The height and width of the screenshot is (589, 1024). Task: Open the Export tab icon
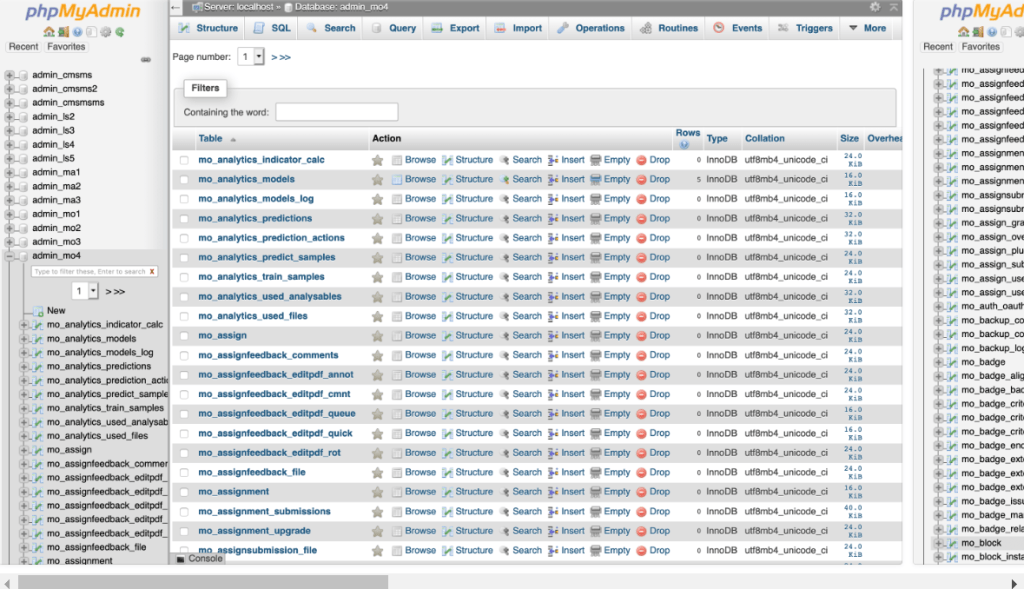[436, 27]
